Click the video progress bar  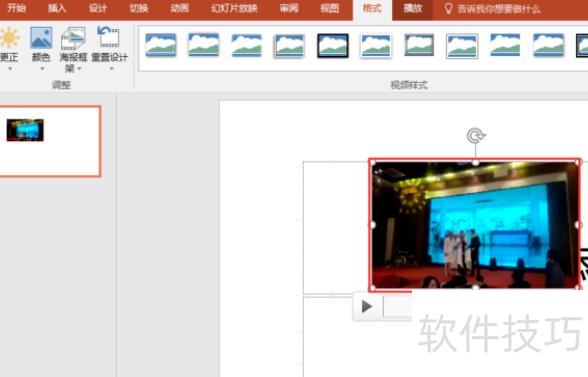(398, 306)
